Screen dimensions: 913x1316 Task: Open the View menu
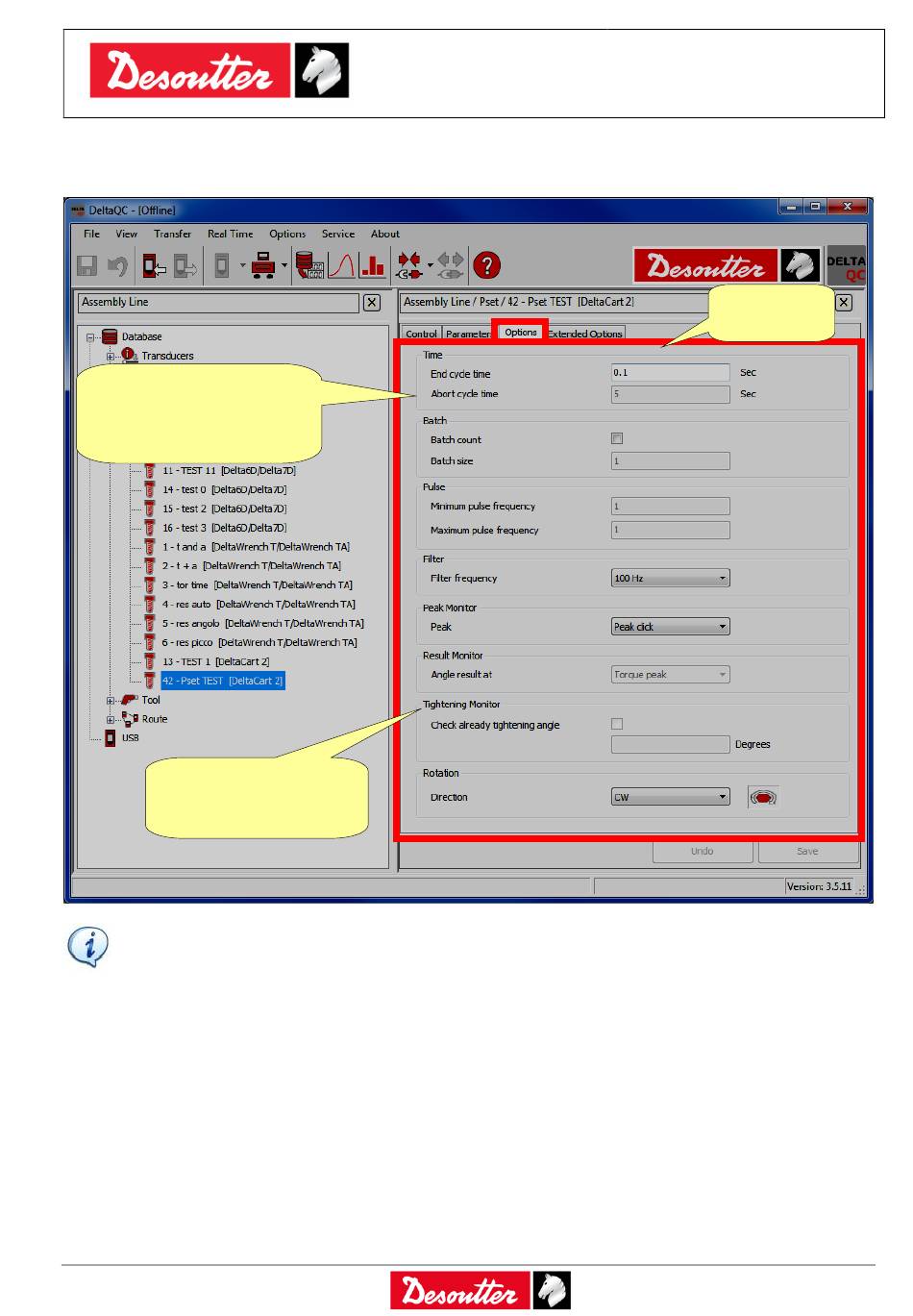[127, 234]
